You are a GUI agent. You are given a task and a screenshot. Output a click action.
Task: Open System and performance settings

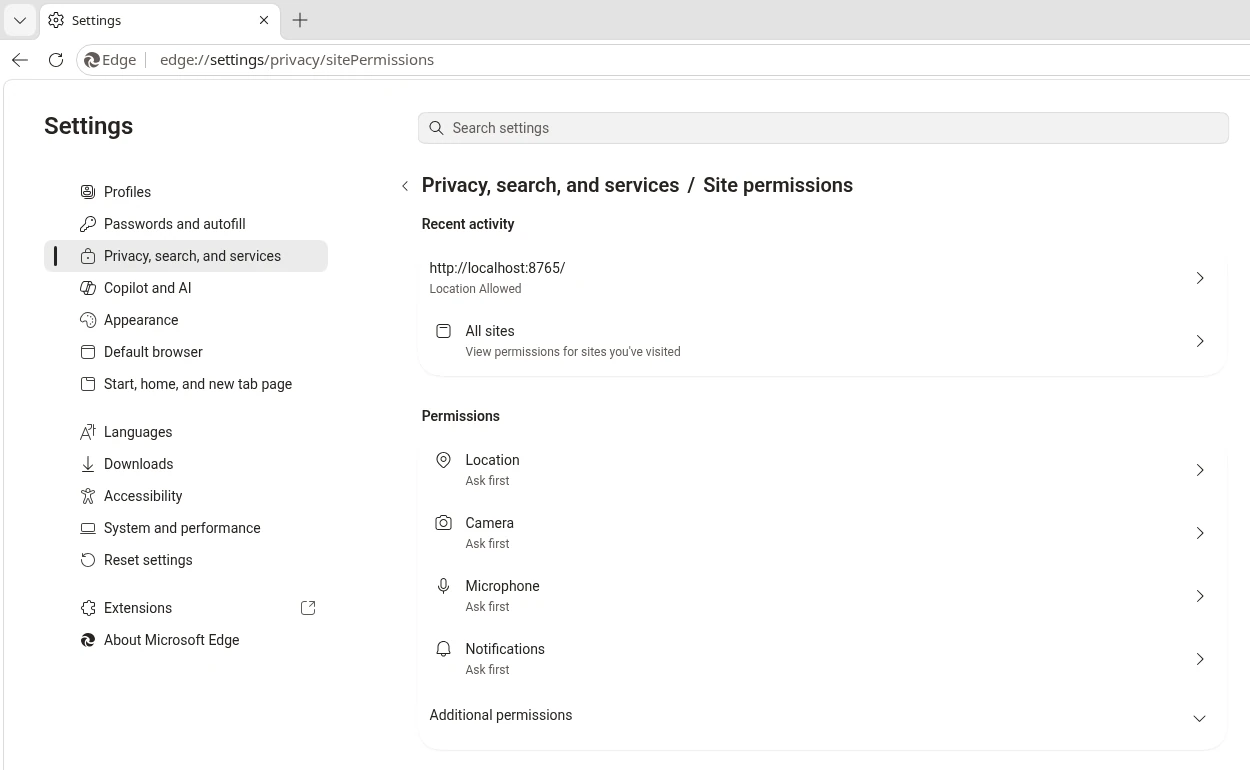coord(186,528)
